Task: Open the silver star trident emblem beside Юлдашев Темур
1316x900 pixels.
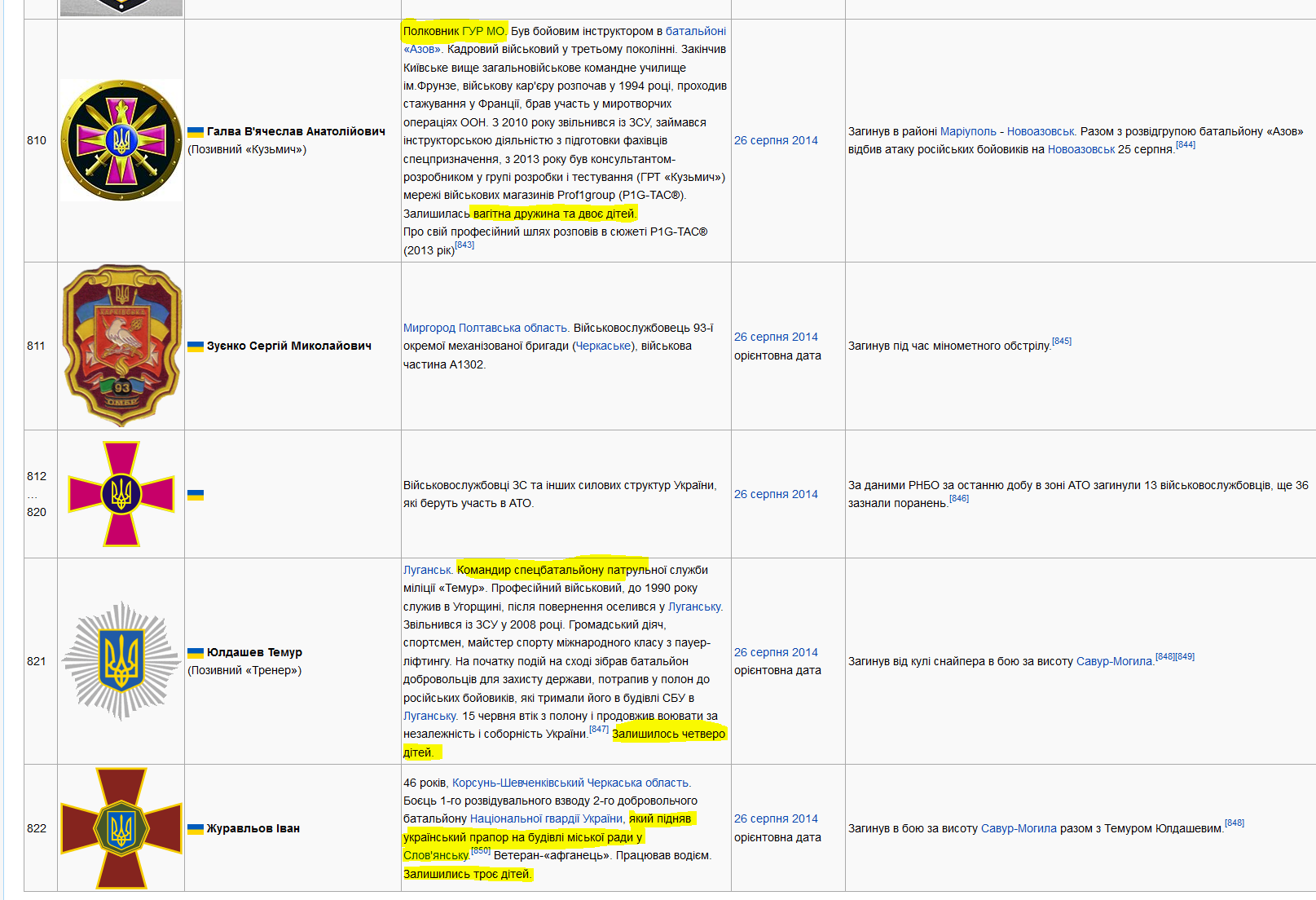Action: 121,661
